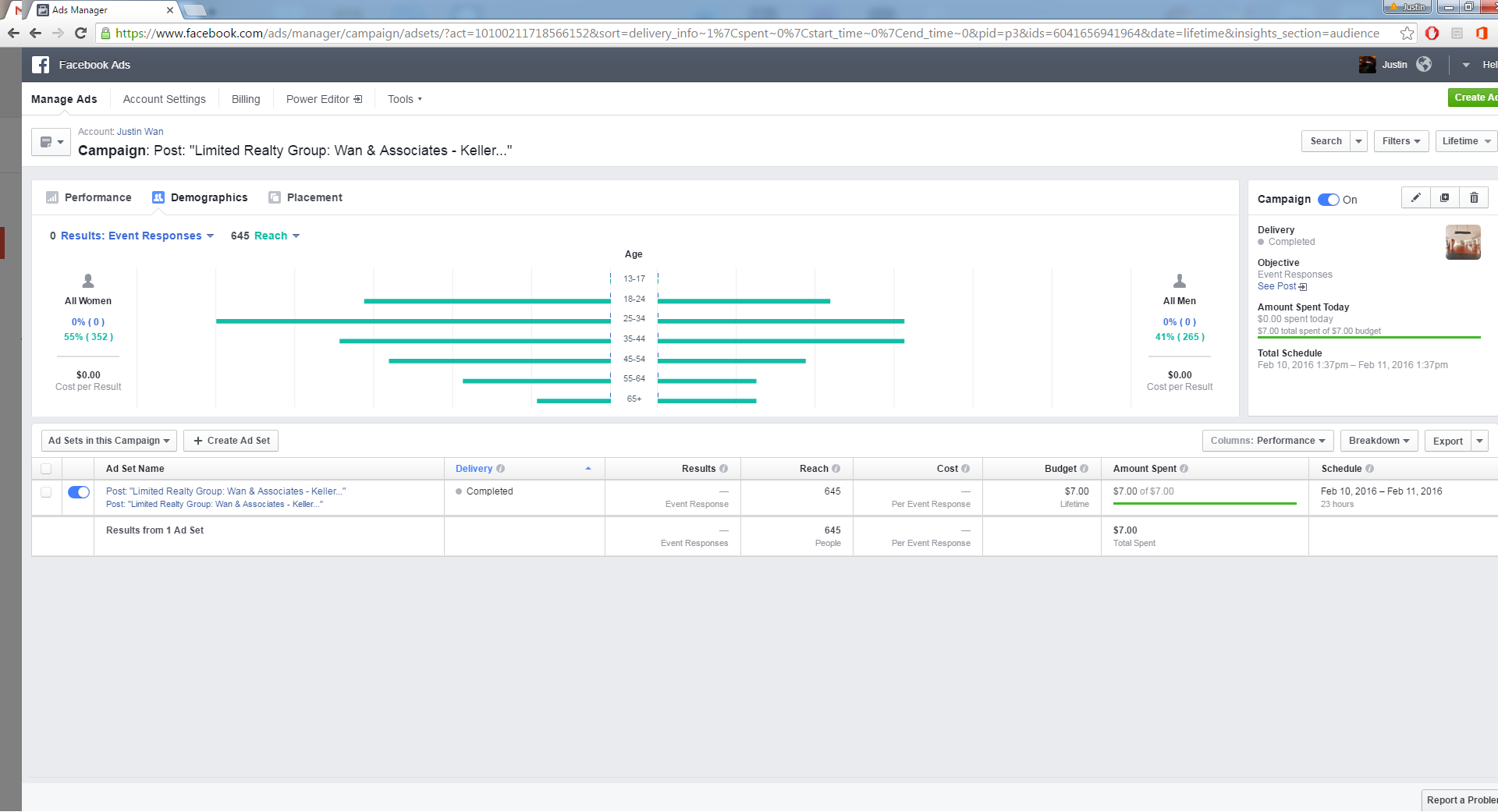Click the women 25-34 reach bar
The image size is (1498, 812).
click(x=413, y=321)
